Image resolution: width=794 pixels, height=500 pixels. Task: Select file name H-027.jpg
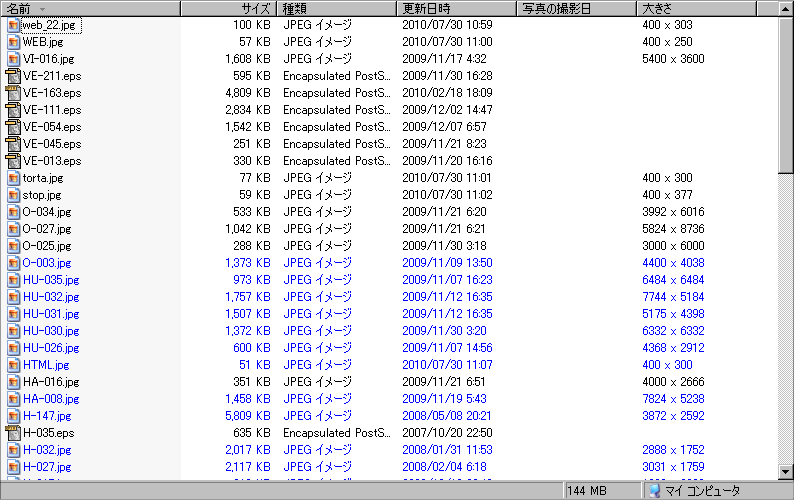(x=47, y=467)
